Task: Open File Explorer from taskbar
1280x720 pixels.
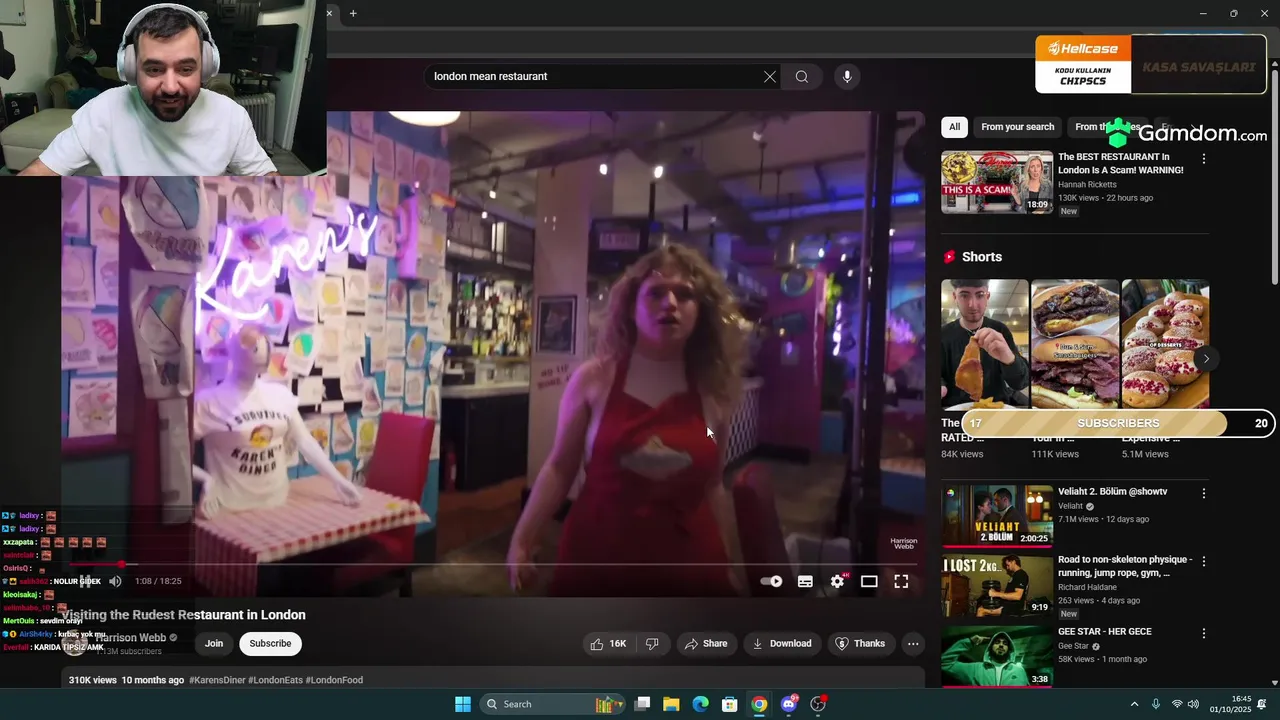Action: point(671,704)
